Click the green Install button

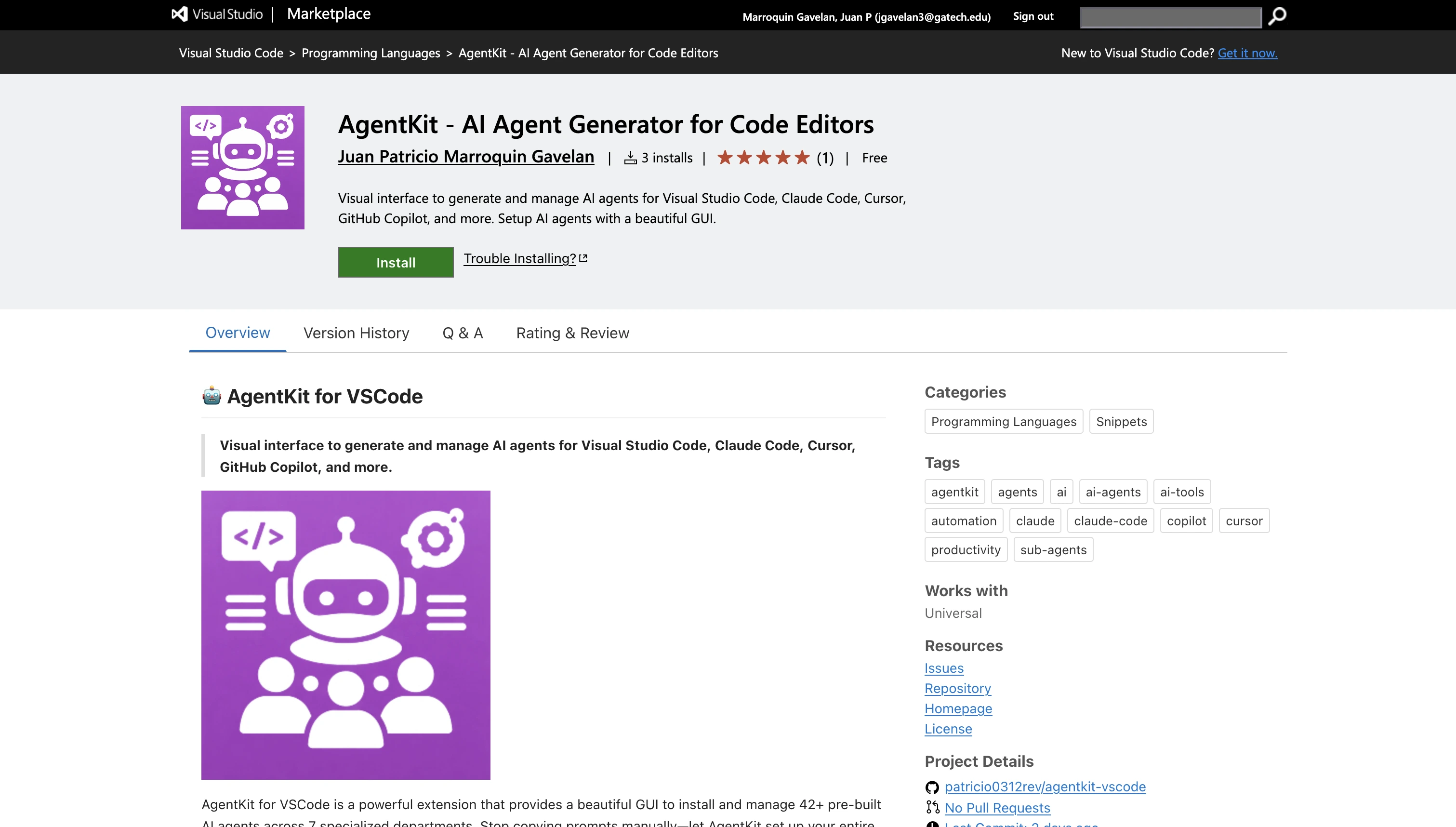[x=396, y=262]
